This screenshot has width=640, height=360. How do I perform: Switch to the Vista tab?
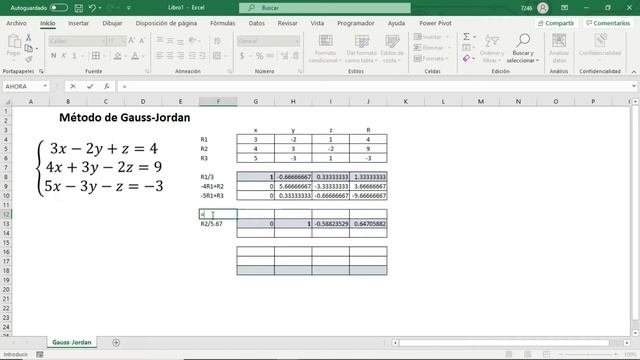[317, 23]
